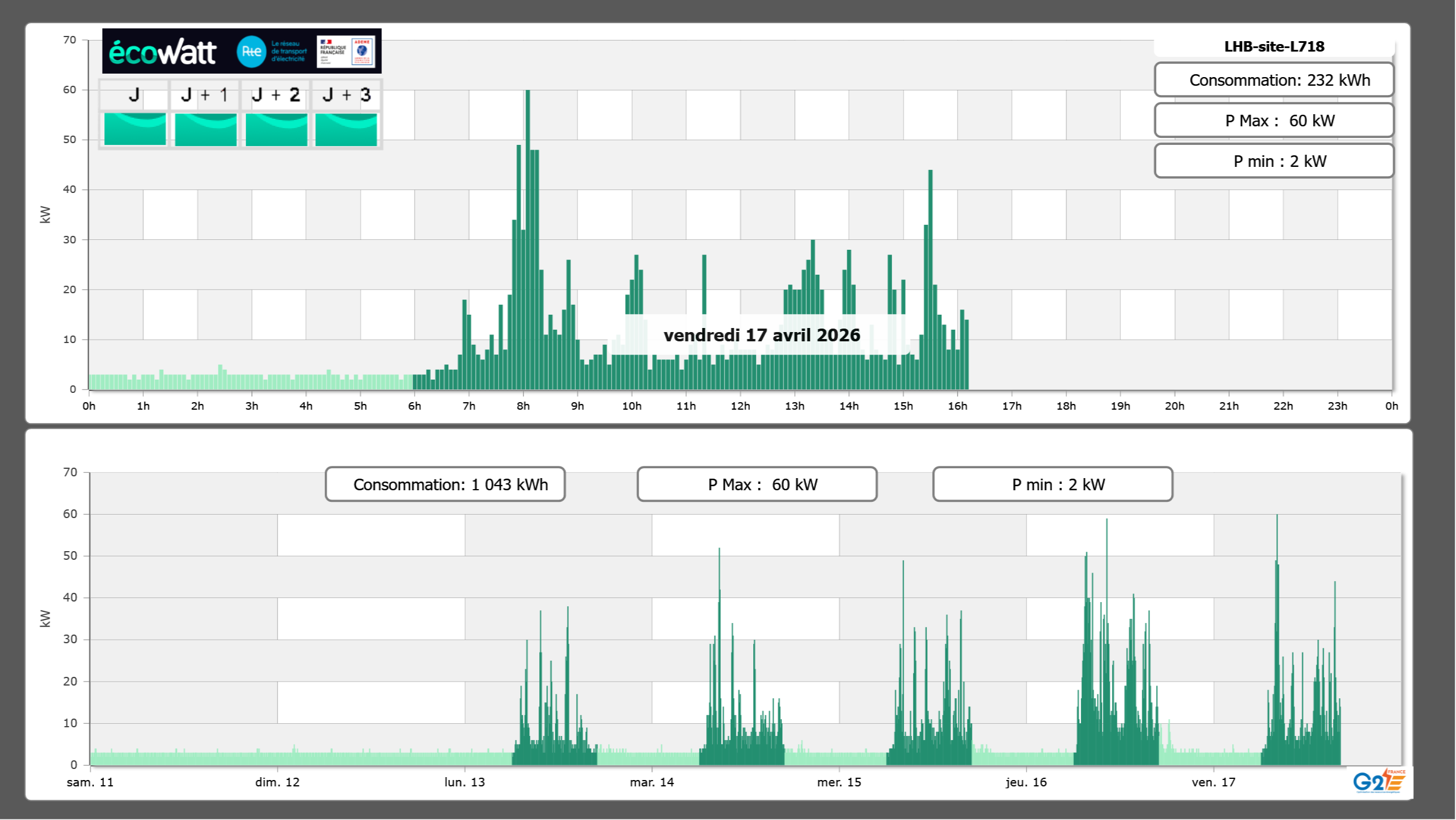Select the J + 3 forecast tab
Viewport: 1456px width, 820px height.
(x=346, y=95)
